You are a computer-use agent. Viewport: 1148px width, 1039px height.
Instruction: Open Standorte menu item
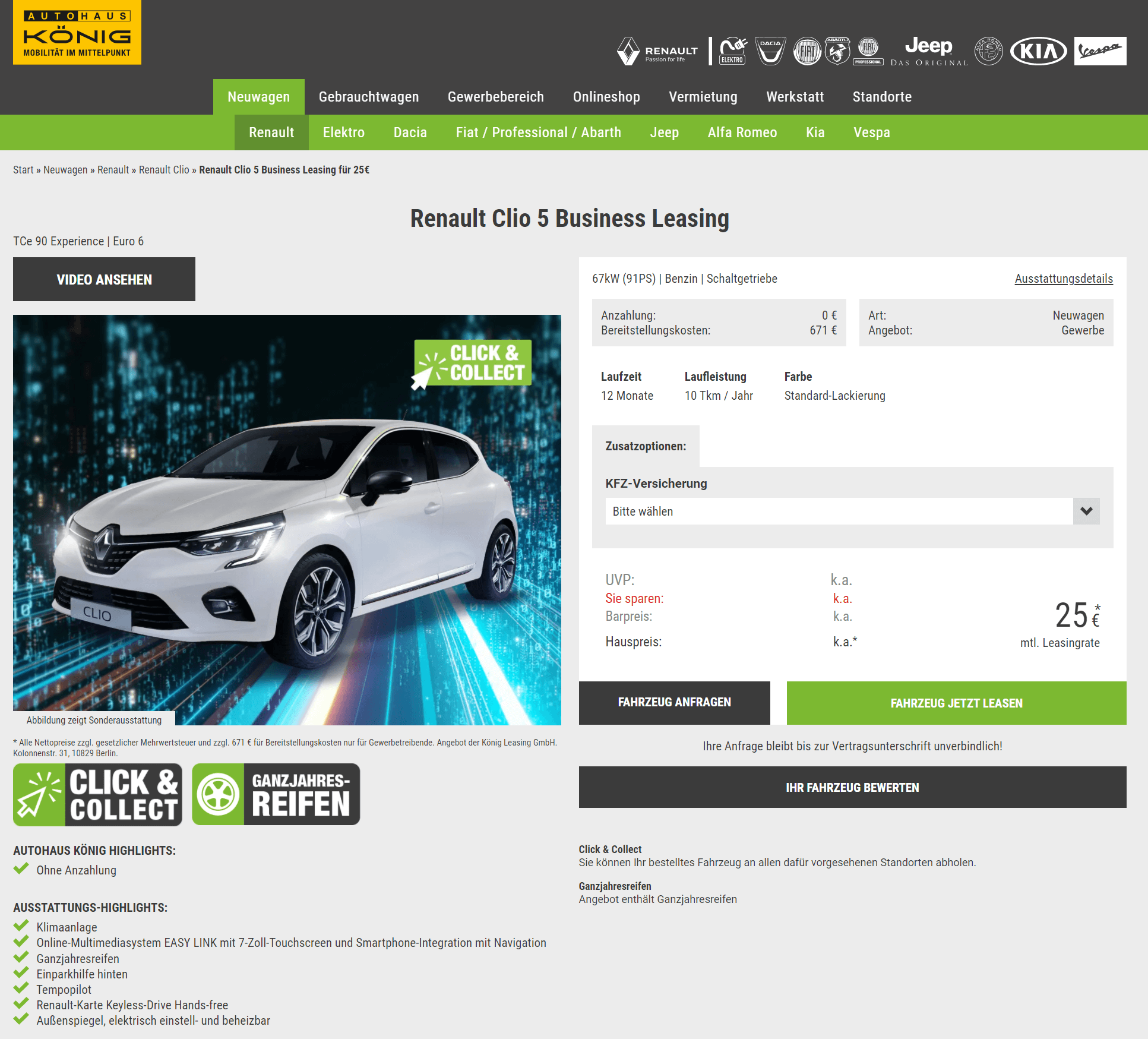(882, 97)
